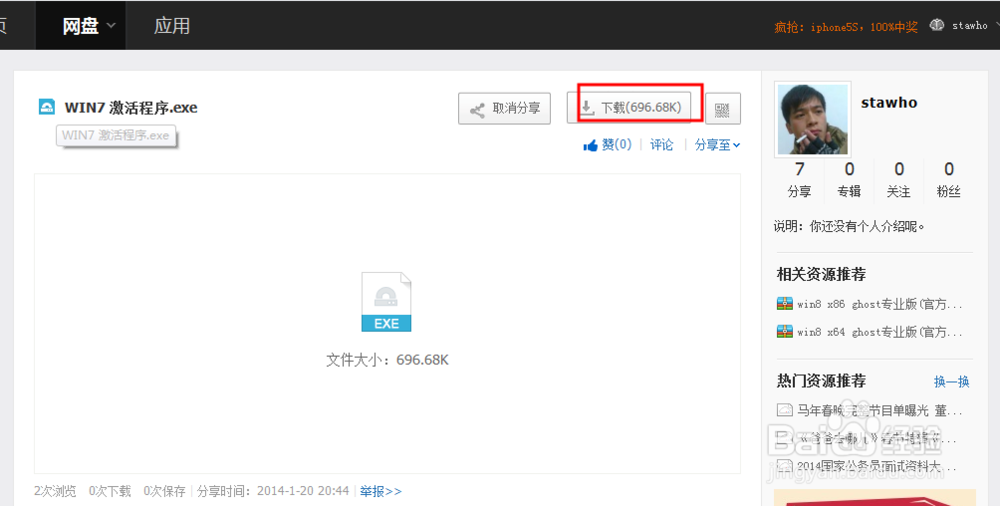Click the WIN7 激活程序.exe file title

[x=131, y=107]
